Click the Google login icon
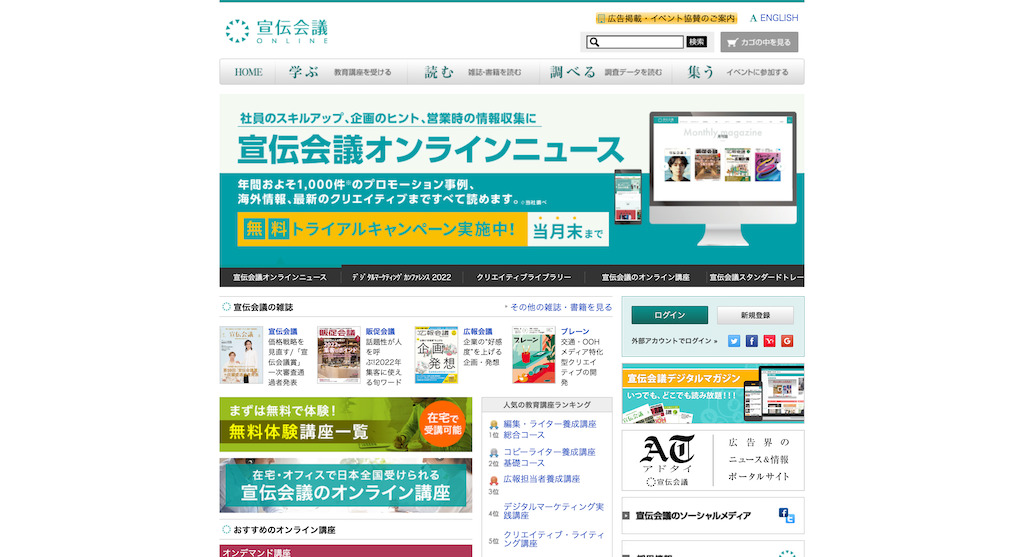Viewport: 1024px width, 557px height. coord(787,341)
